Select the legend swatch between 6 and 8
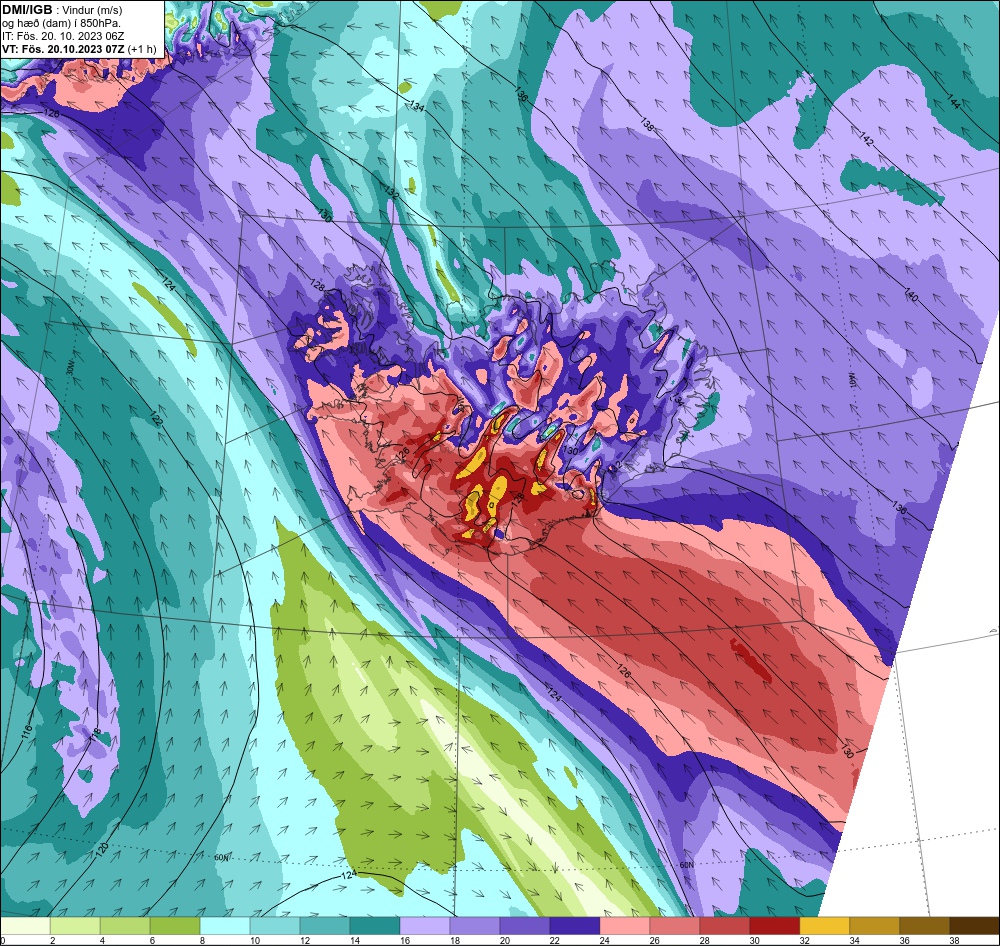Screen dimensions: 1000x946 tap(175, 926)
